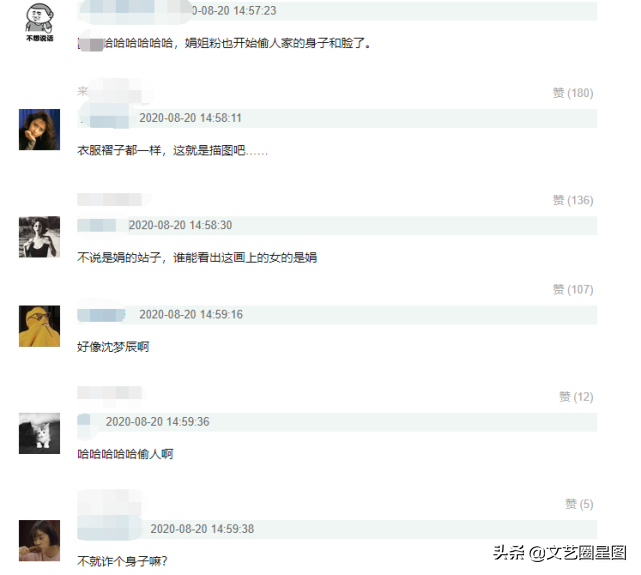Click the timestamp 2020-08-20 14:58:11
641x575 pixels.
point(191,118)
